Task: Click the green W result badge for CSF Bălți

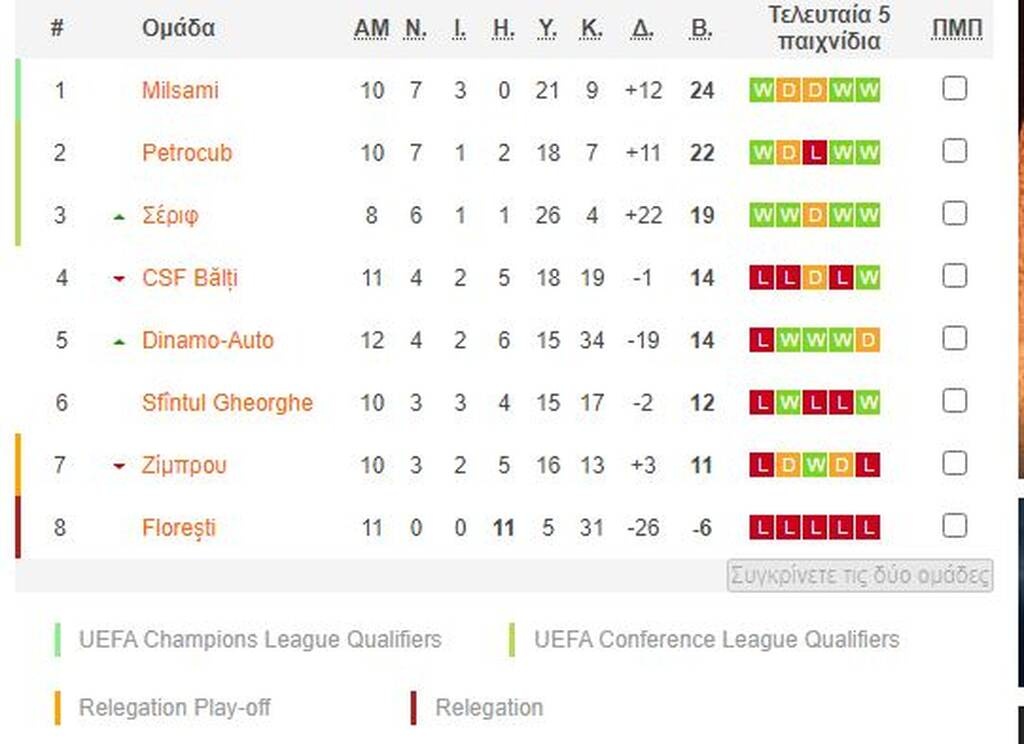Action: point(868,278)
